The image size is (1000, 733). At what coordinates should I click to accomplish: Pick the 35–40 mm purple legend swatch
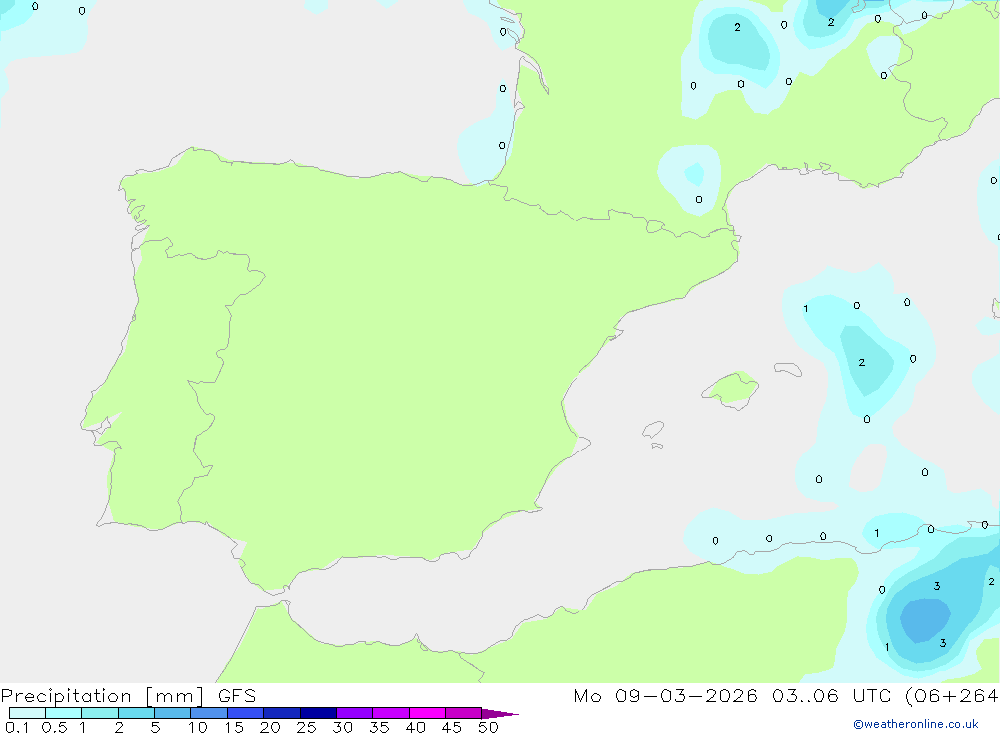click(390, 713)
